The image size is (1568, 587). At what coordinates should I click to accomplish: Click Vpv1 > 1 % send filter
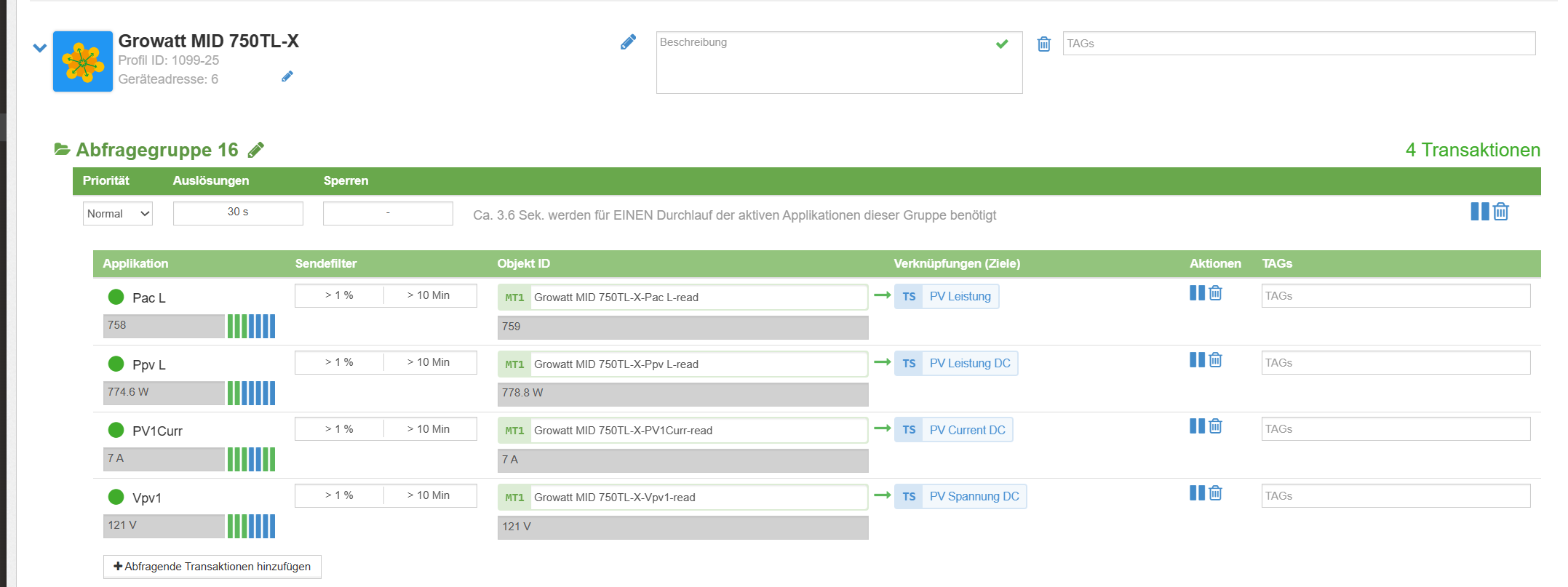pyautogui.click(x=339, y=495)
